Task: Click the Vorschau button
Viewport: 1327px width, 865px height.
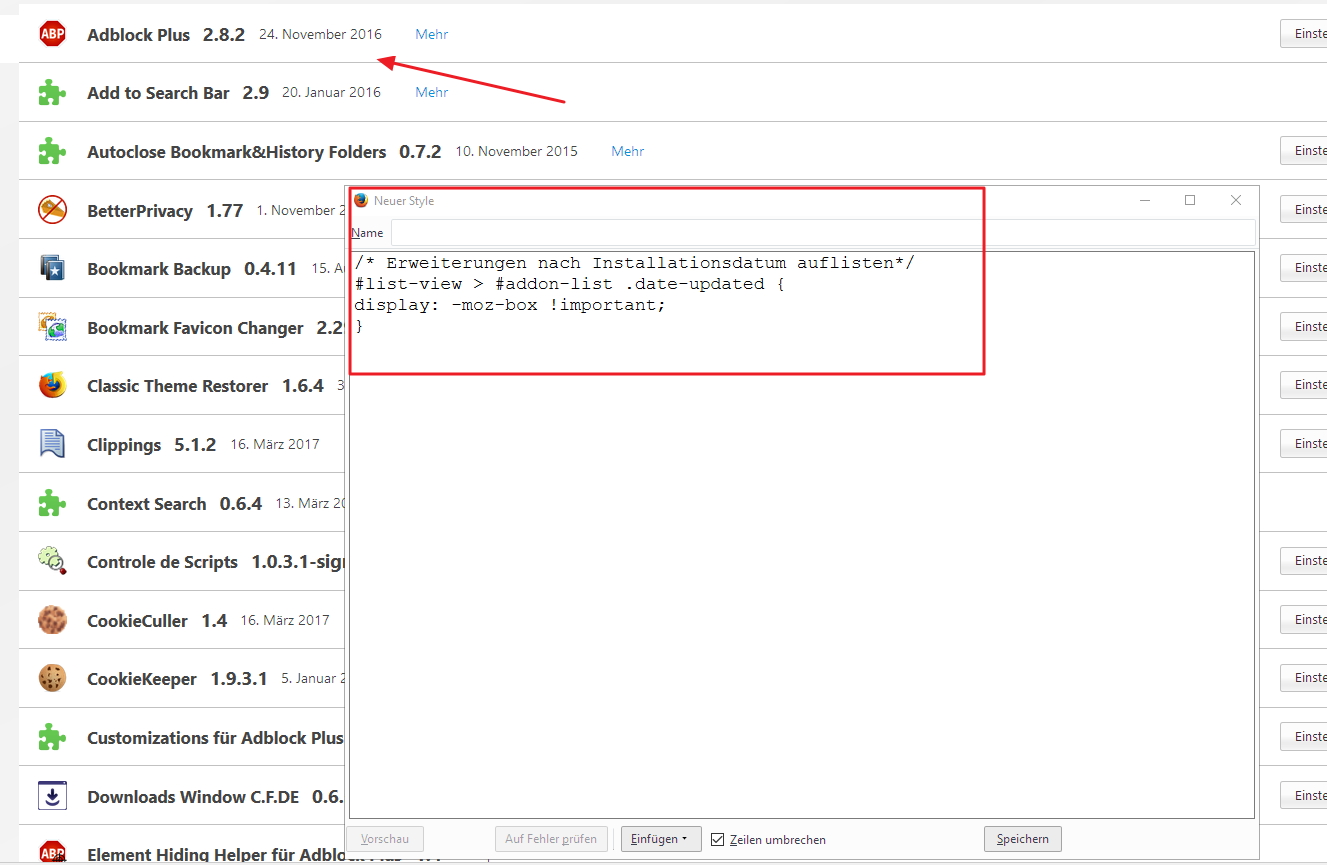Action: click(x=385, y=839)
